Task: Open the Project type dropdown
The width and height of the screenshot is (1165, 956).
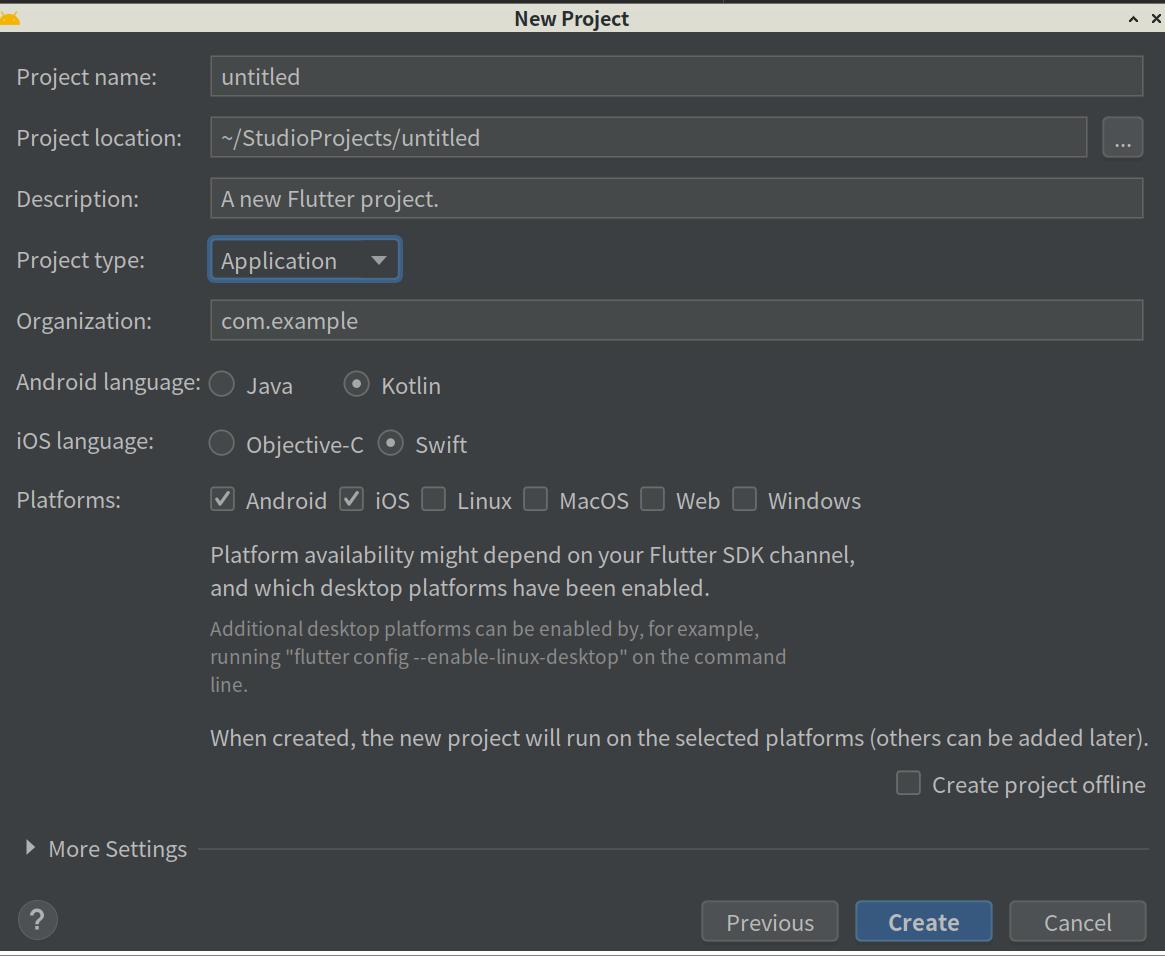Action: pos(304,260)
